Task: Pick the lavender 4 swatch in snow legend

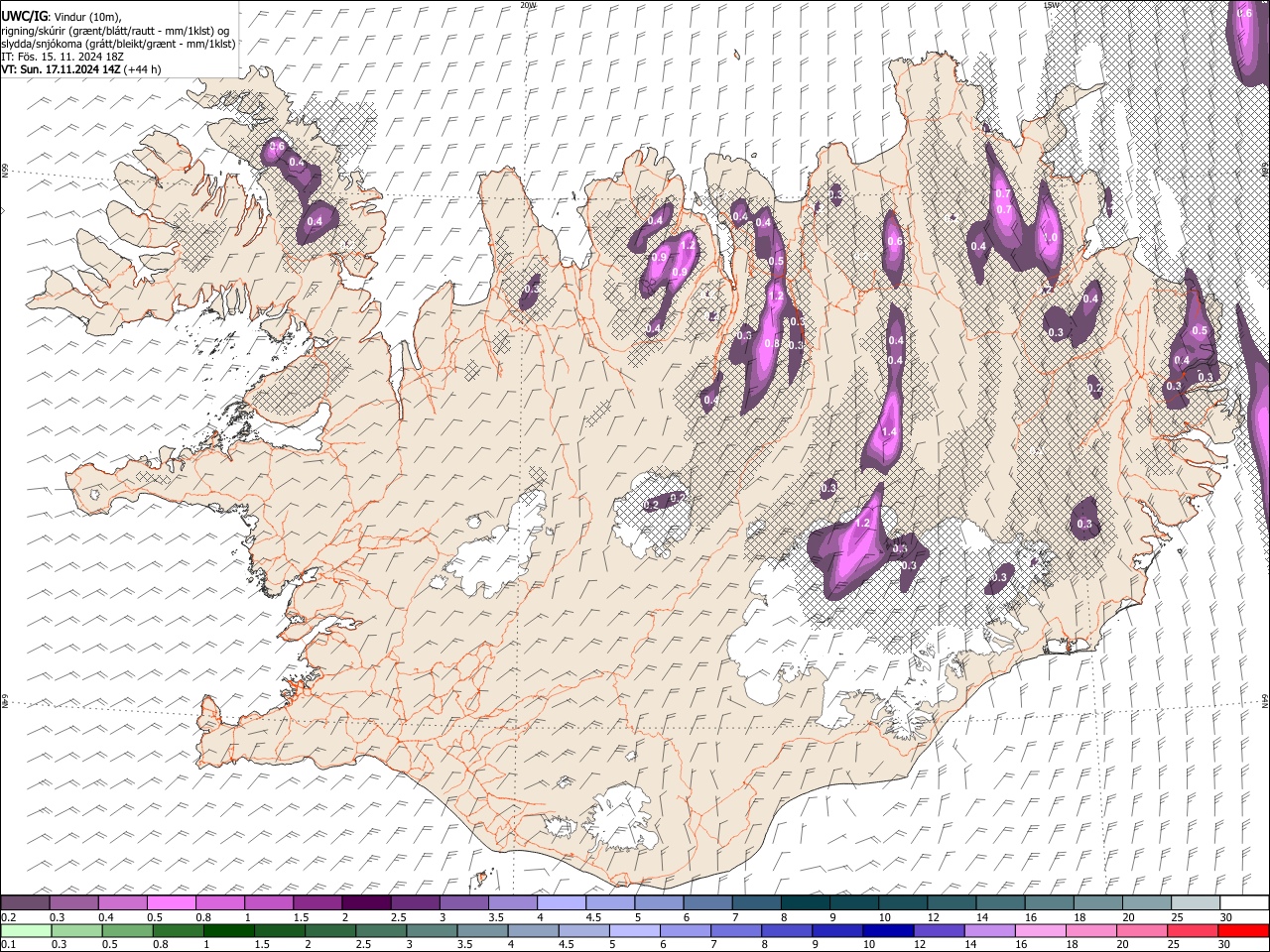Action: [x=562, y=903]
